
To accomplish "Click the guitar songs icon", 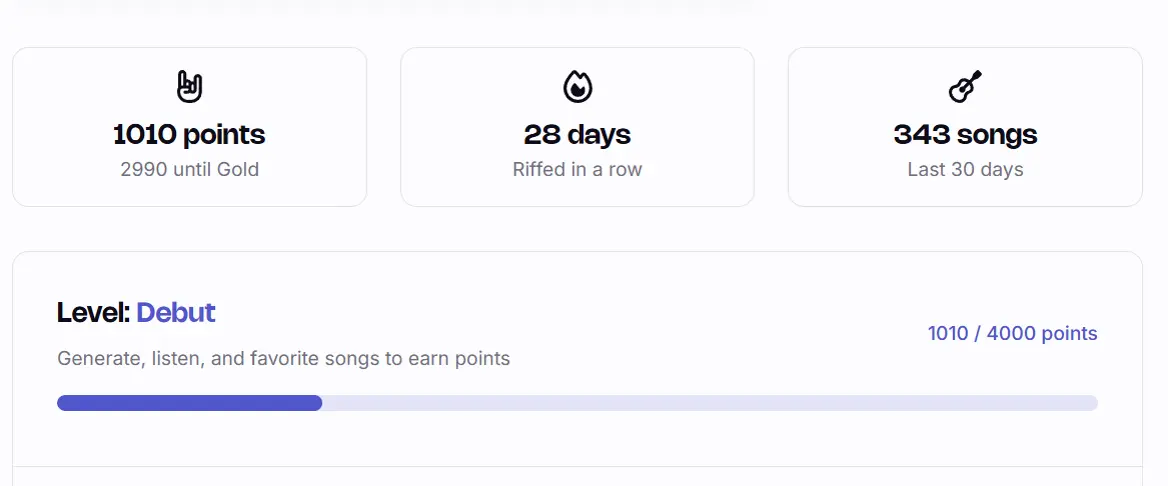I will point(965,87).
